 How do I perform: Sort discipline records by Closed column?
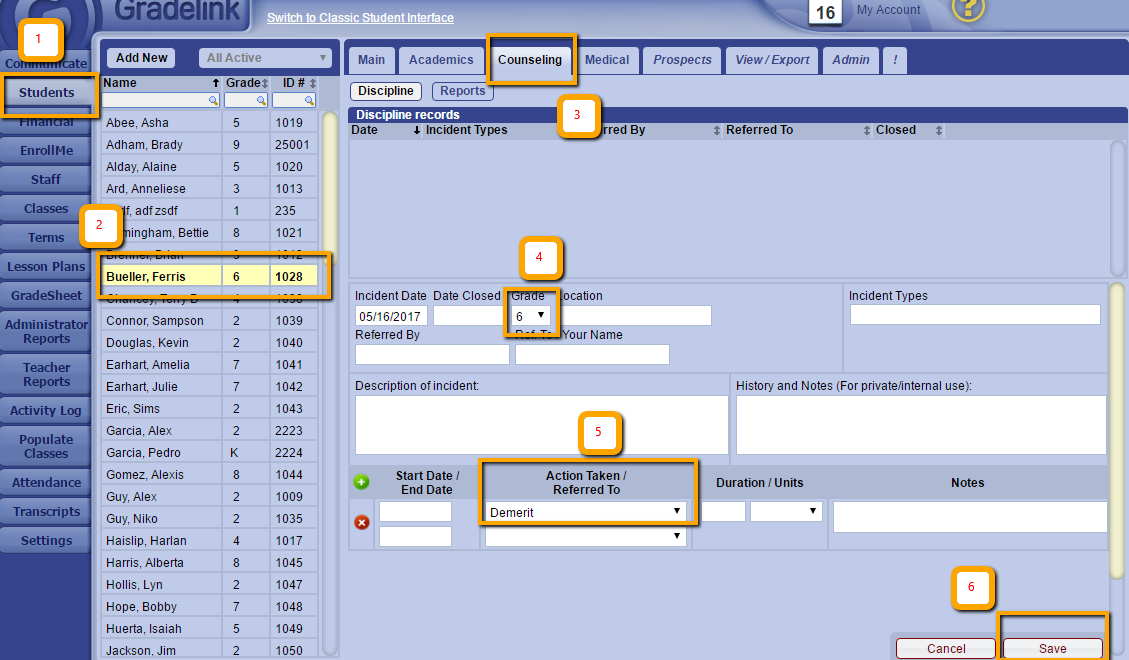(938, 130)
